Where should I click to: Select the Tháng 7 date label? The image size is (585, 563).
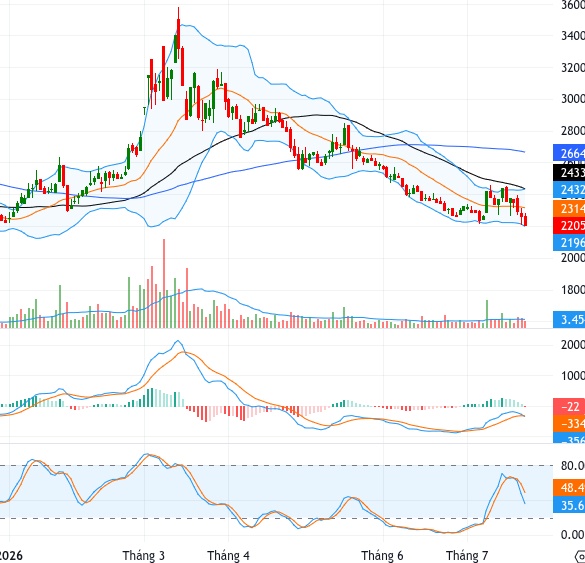(x=467, y=556)
